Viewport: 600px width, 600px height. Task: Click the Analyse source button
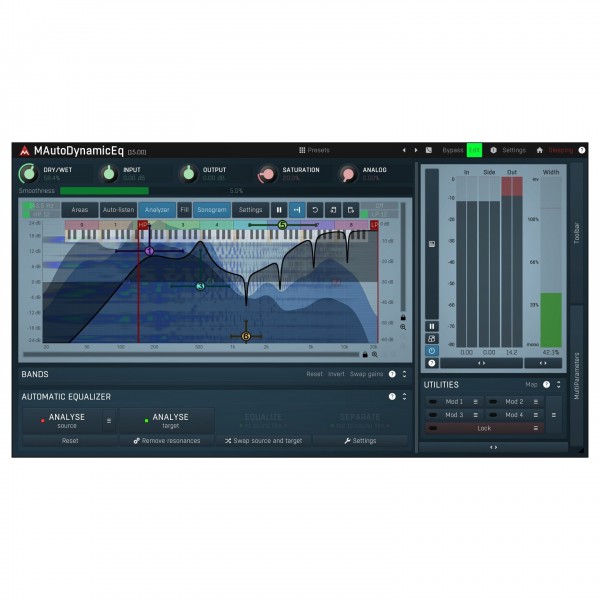[63, 421]
